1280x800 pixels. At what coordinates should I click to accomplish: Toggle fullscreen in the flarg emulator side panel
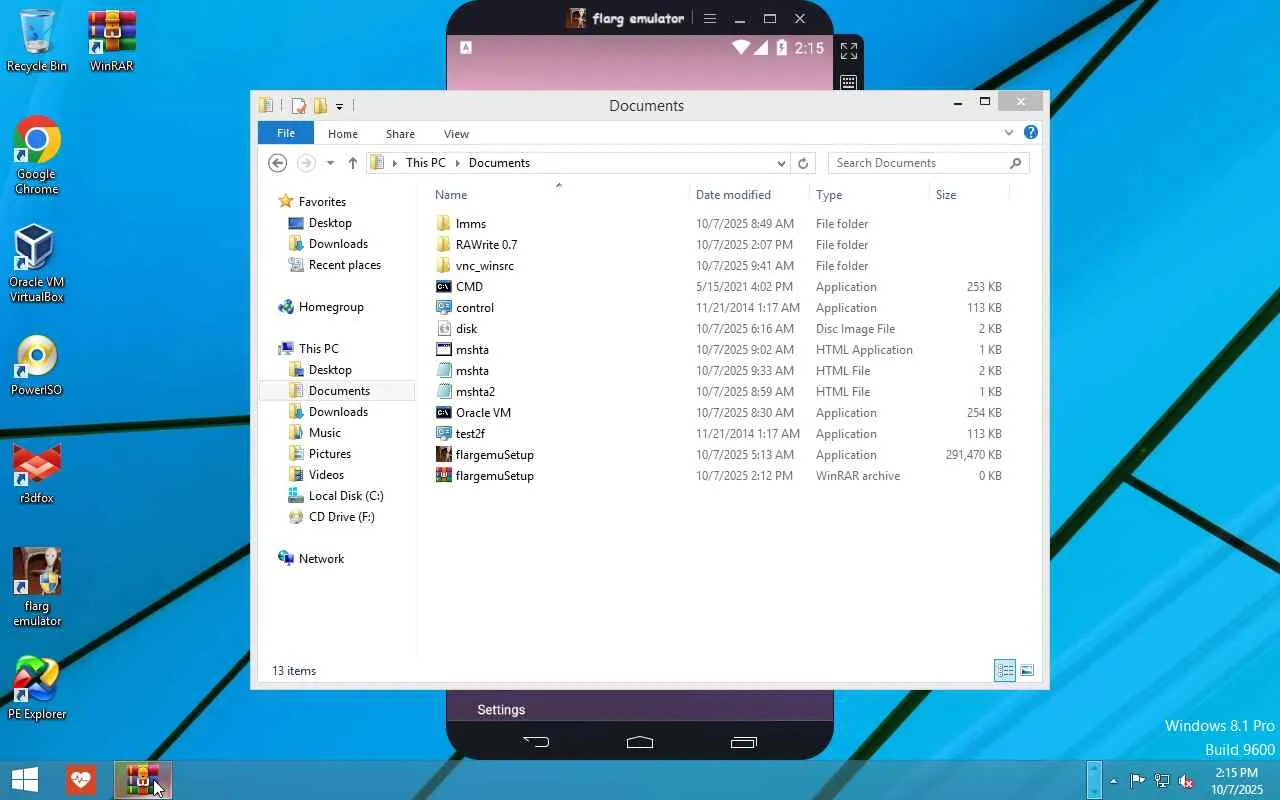(x=849, y=51)
